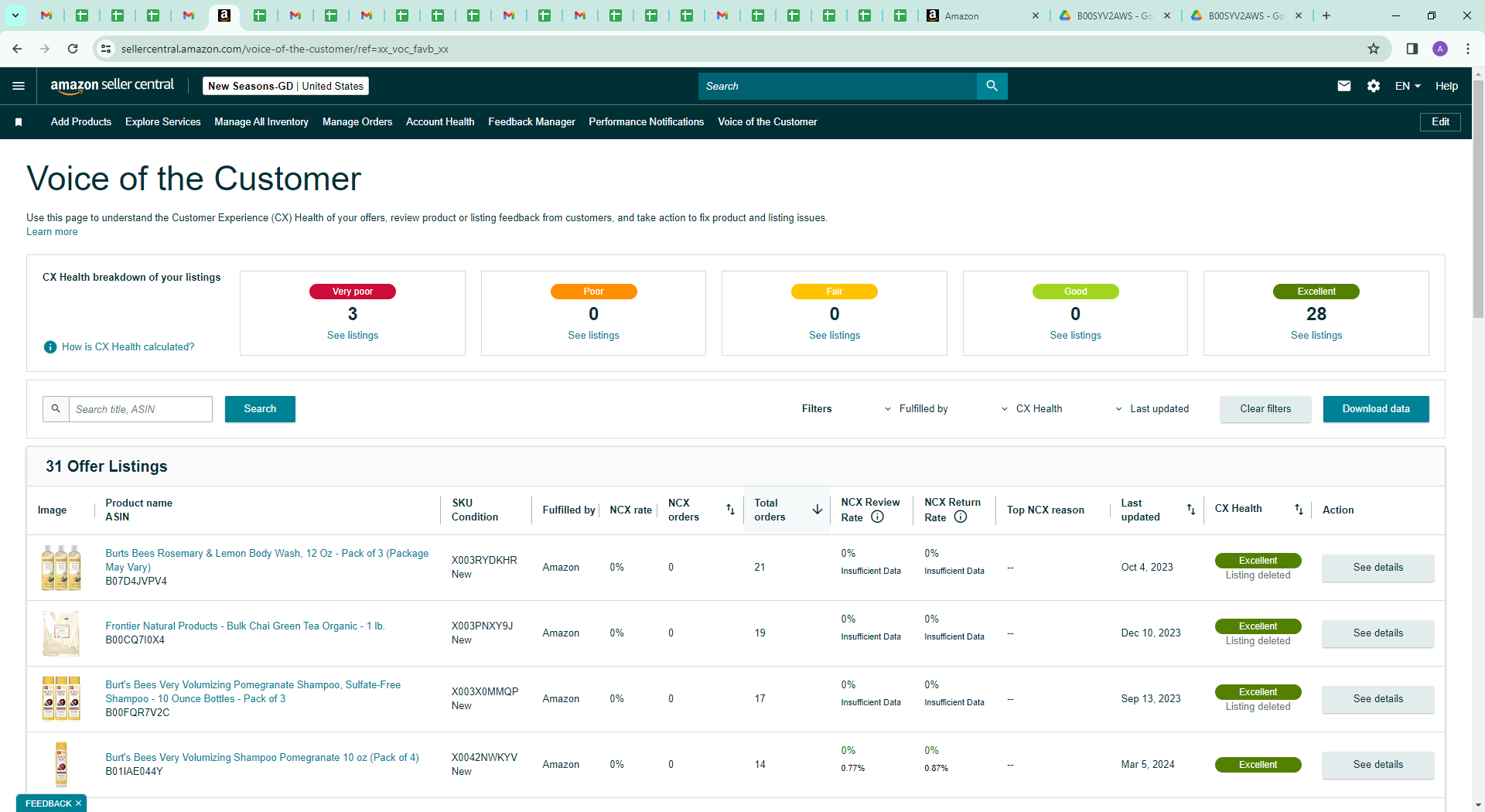
Task: Open the New Seasons-GD marketplace switcher
Action: (285, 86)
